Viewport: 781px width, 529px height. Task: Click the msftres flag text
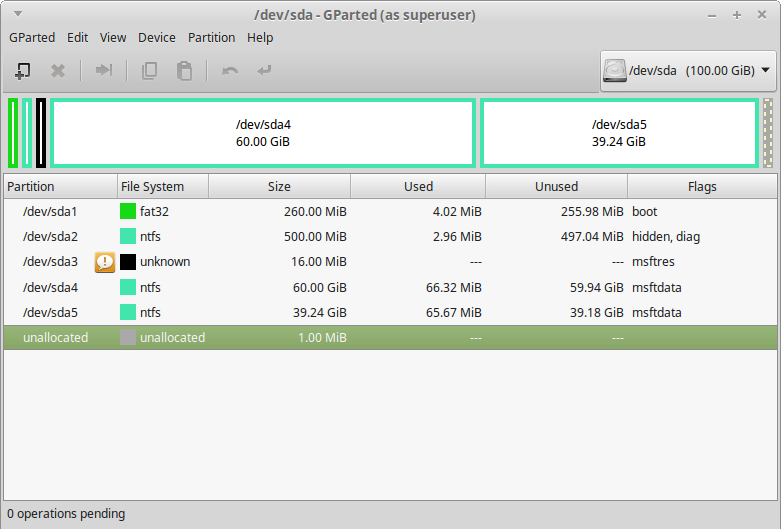653,262
